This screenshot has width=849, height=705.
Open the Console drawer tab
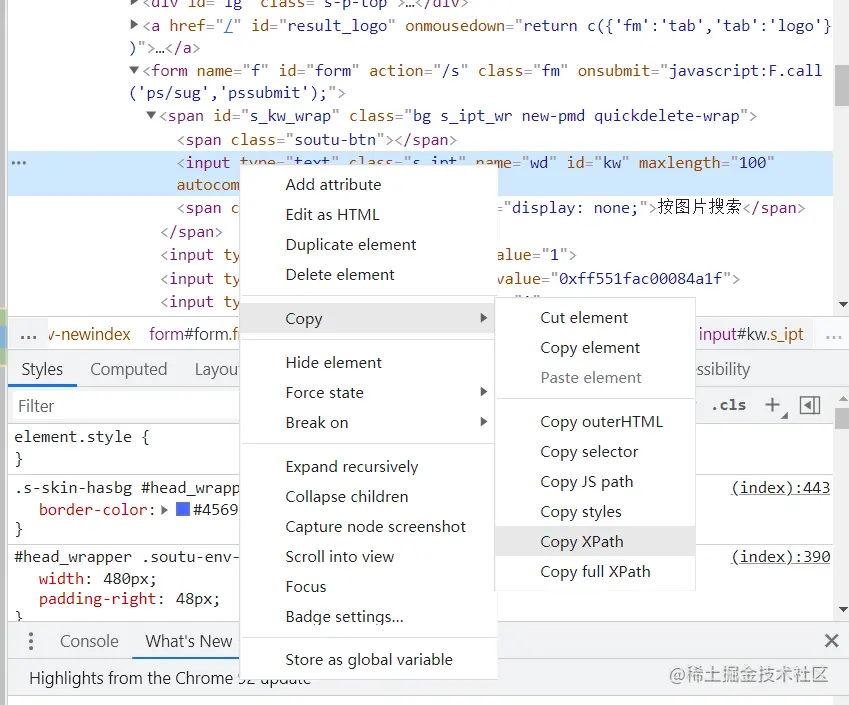coord(89,641)
